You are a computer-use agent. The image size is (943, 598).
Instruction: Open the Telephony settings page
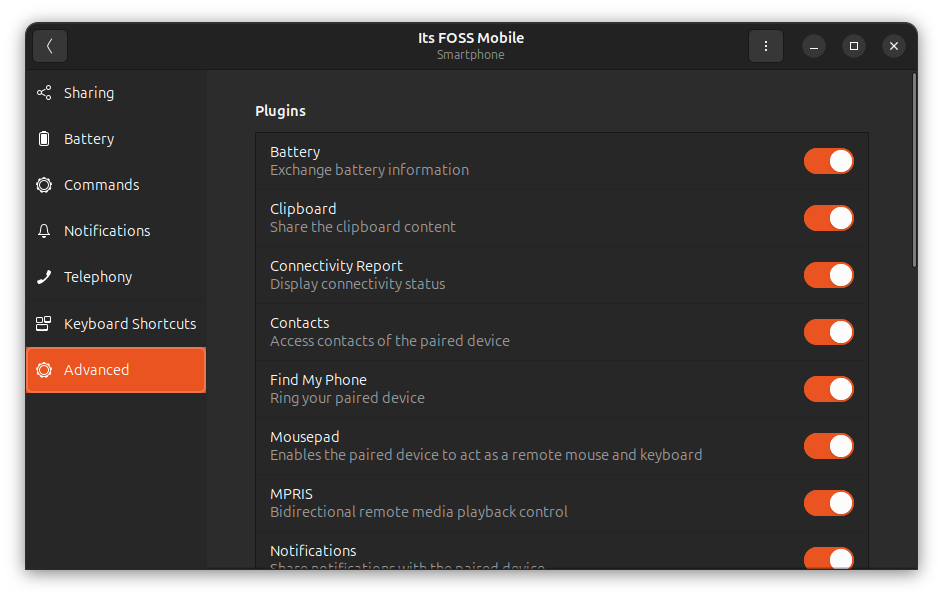point(98,277)
